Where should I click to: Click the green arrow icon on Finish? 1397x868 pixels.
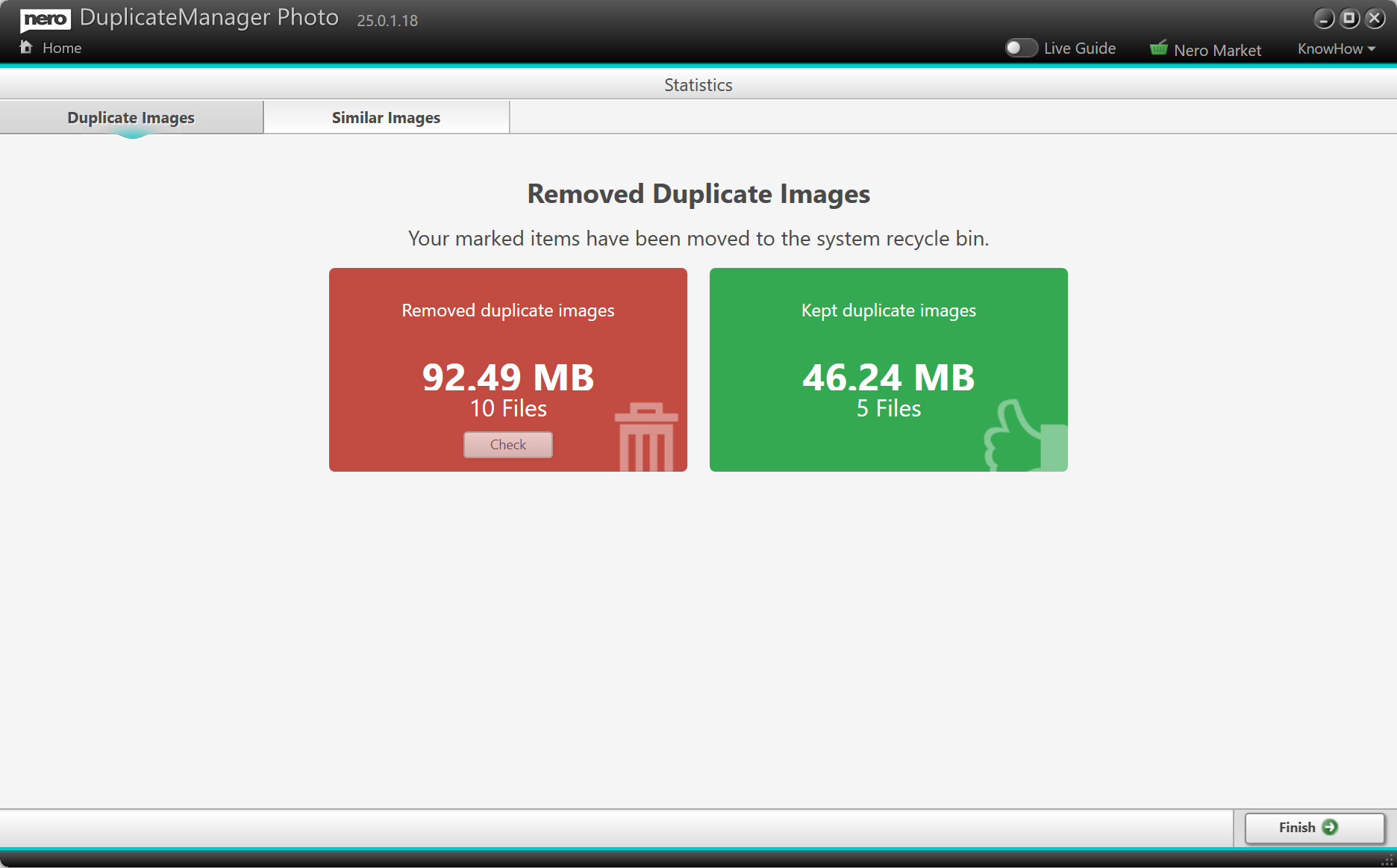coord(1330,827)
